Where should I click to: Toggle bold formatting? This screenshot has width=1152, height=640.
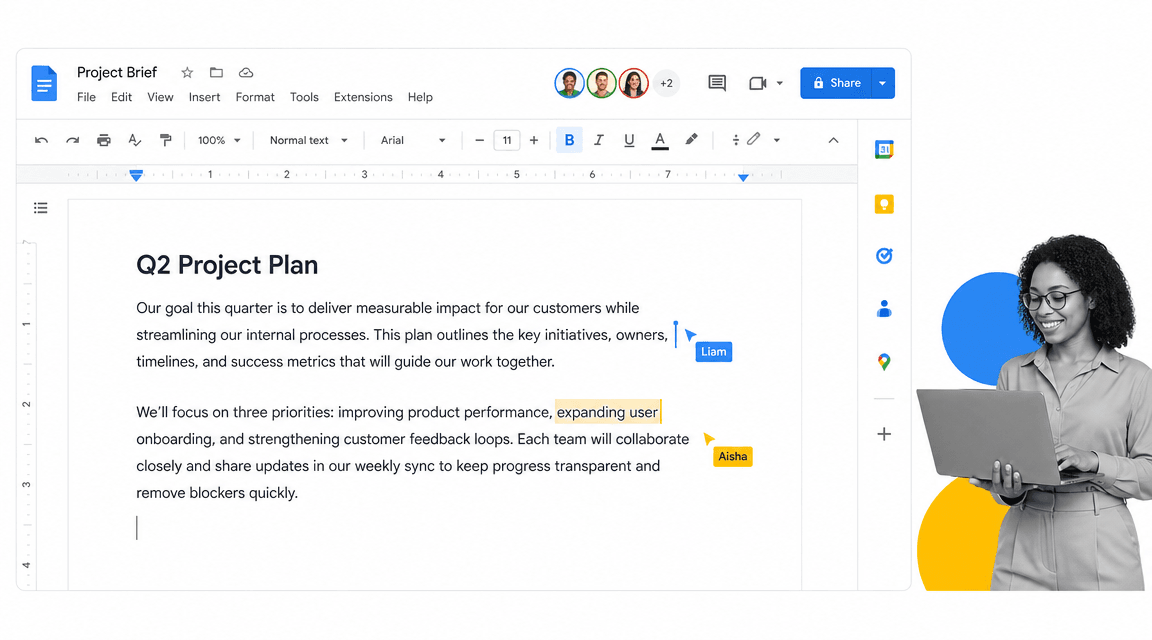569,140
